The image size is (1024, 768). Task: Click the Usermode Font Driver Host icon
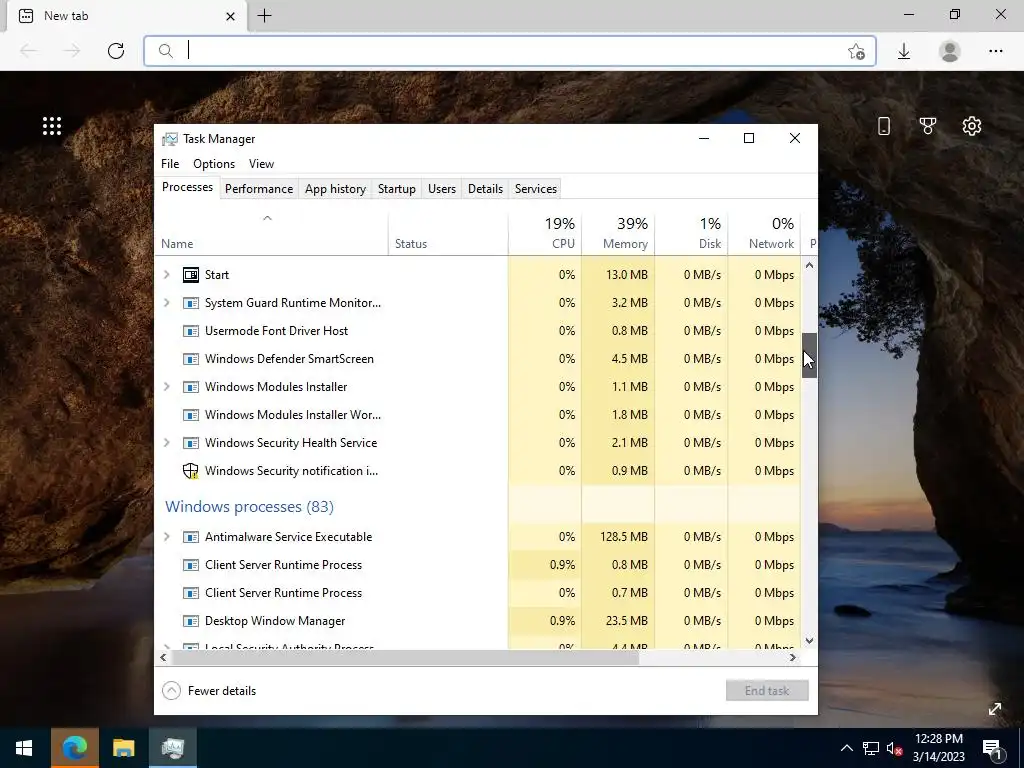click(190, 331)
